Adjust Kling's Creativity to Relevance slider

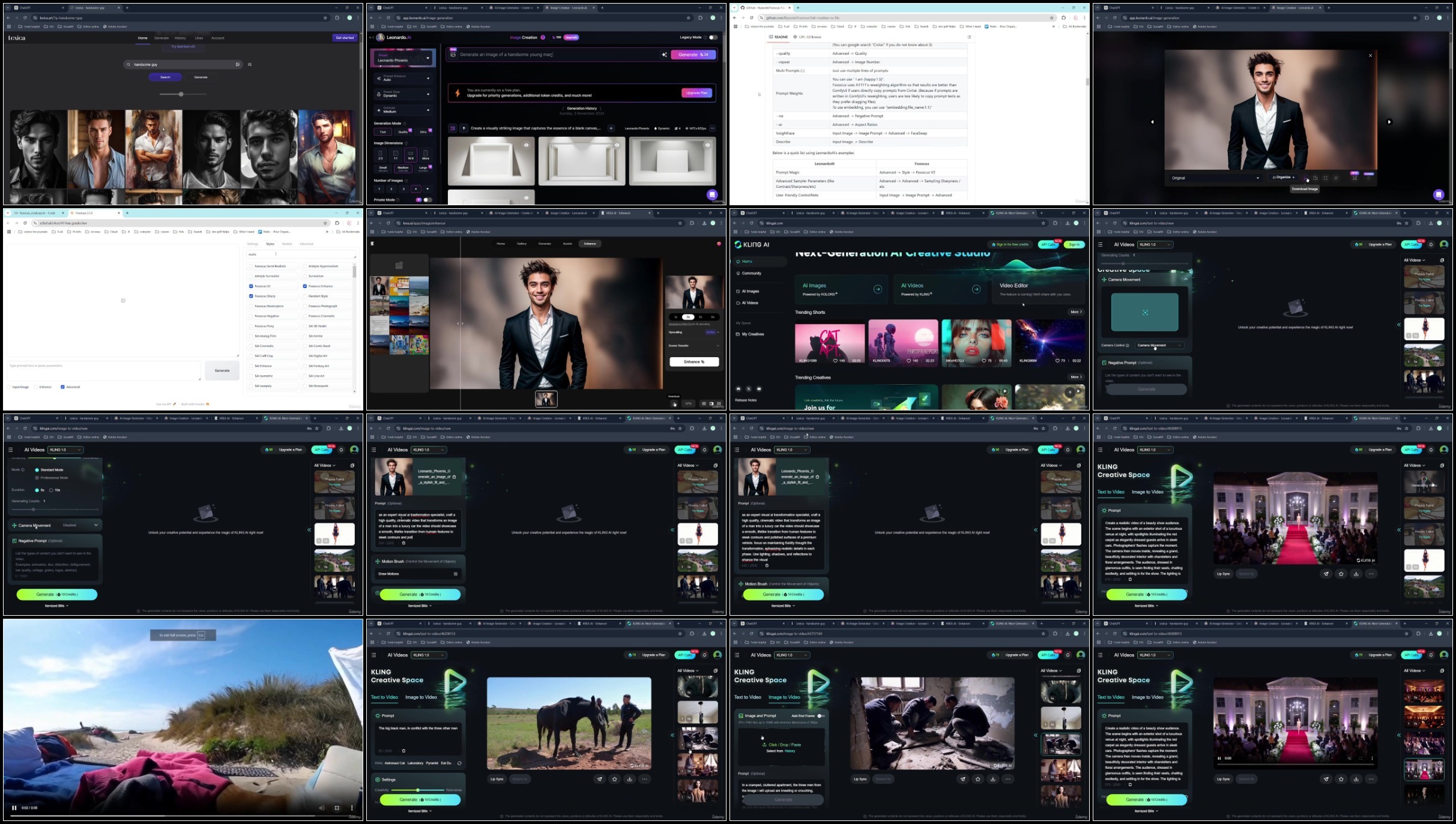point(418,790)
